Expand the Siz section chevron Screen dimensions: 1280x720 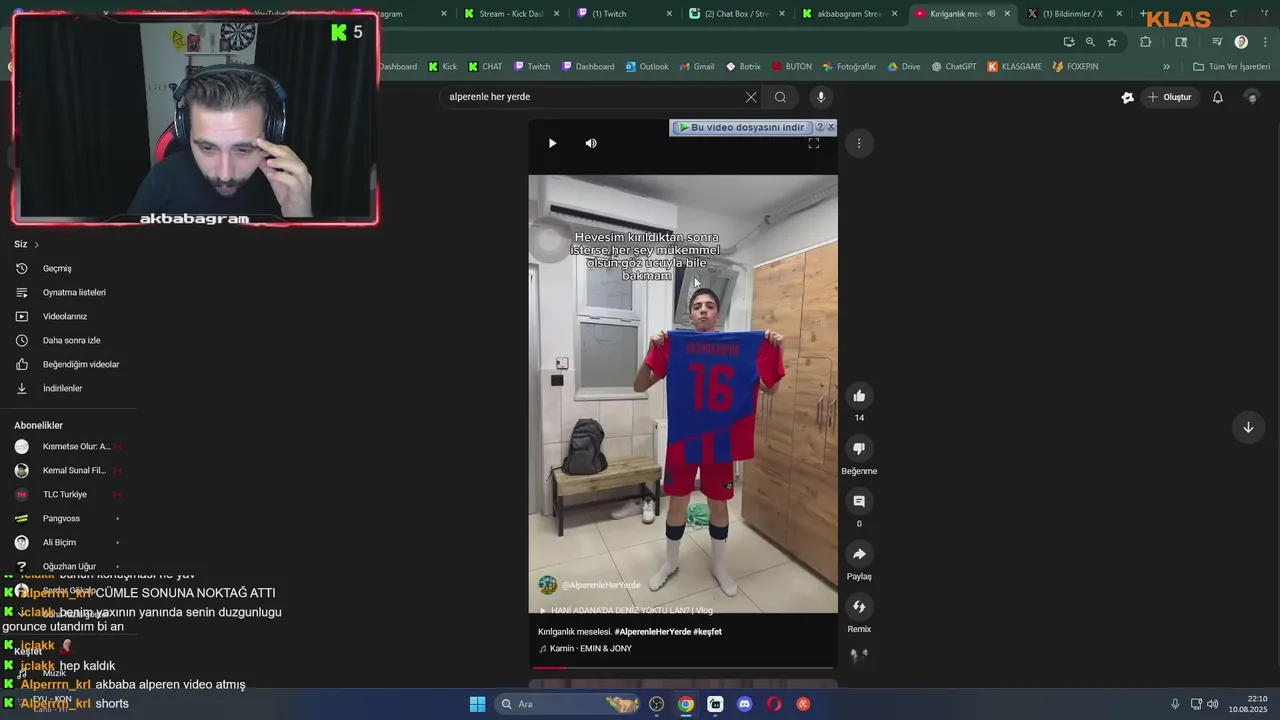click(x=37, y=245)
